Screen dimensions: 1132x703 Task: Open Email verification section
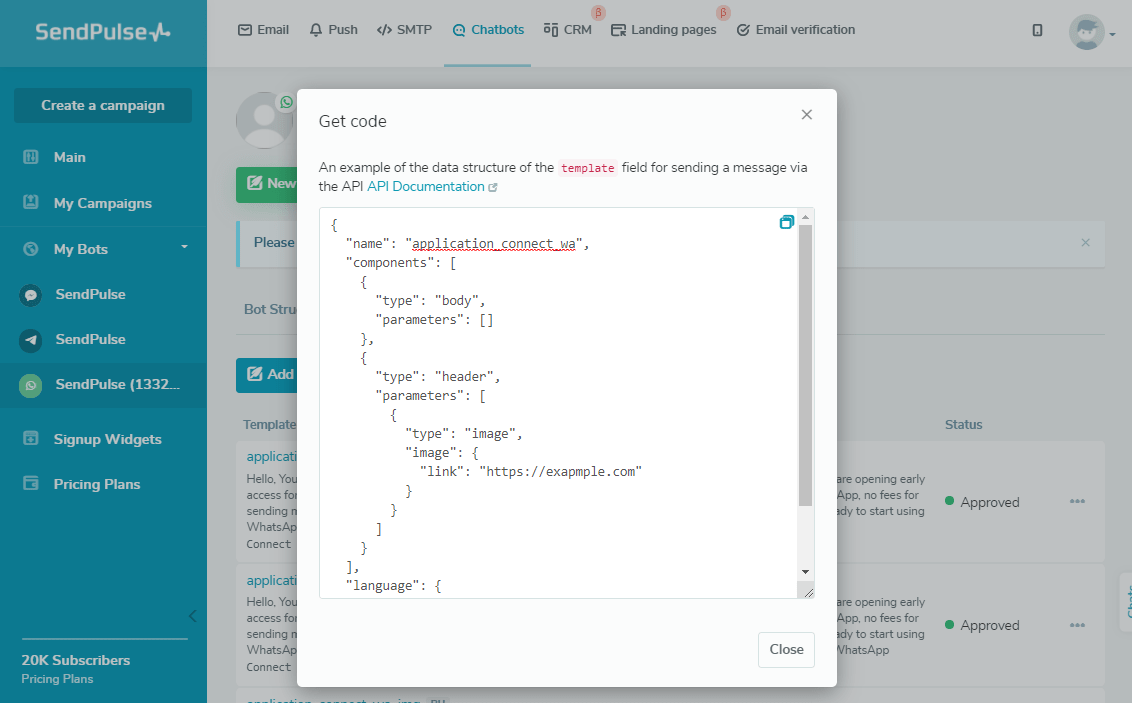796,30
